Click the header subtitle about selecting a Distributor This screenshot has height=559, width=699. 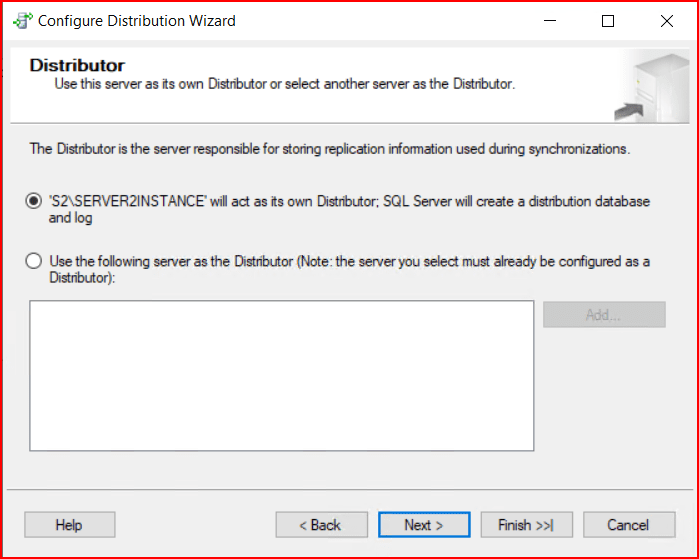[284, 84]
